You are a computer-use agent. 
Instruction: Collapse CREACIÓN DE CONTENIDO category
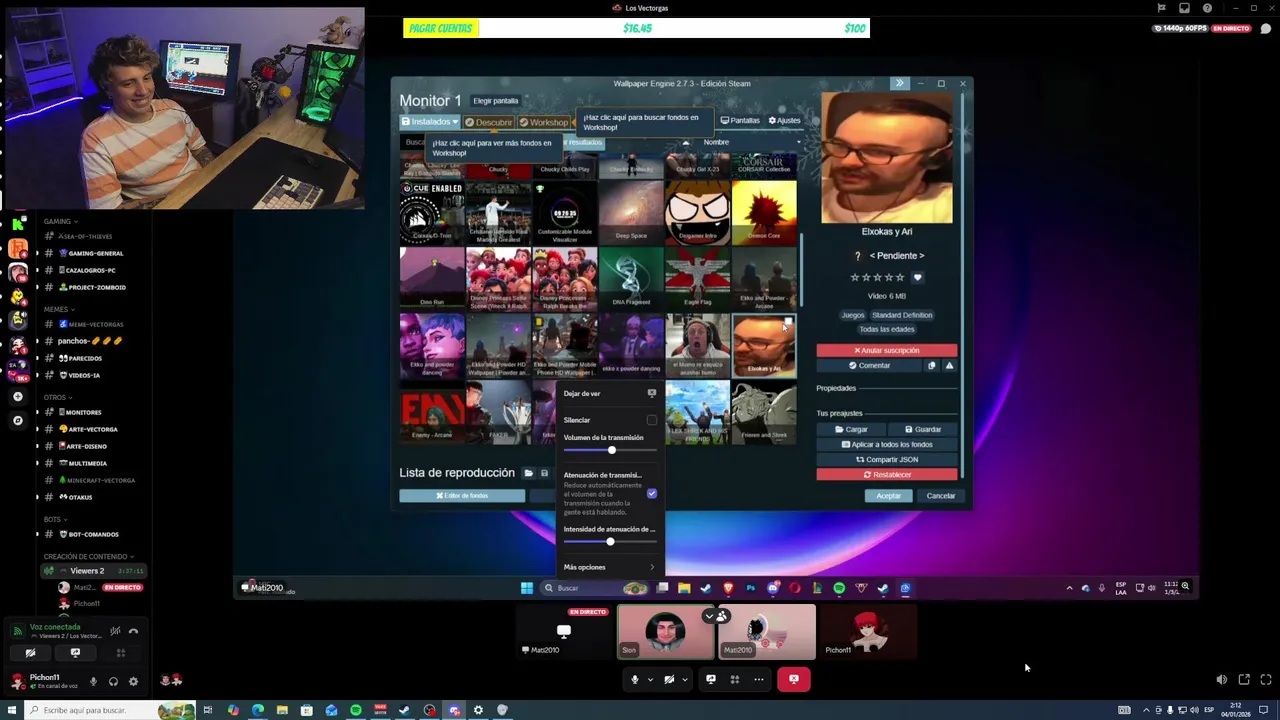pos(88,556)
